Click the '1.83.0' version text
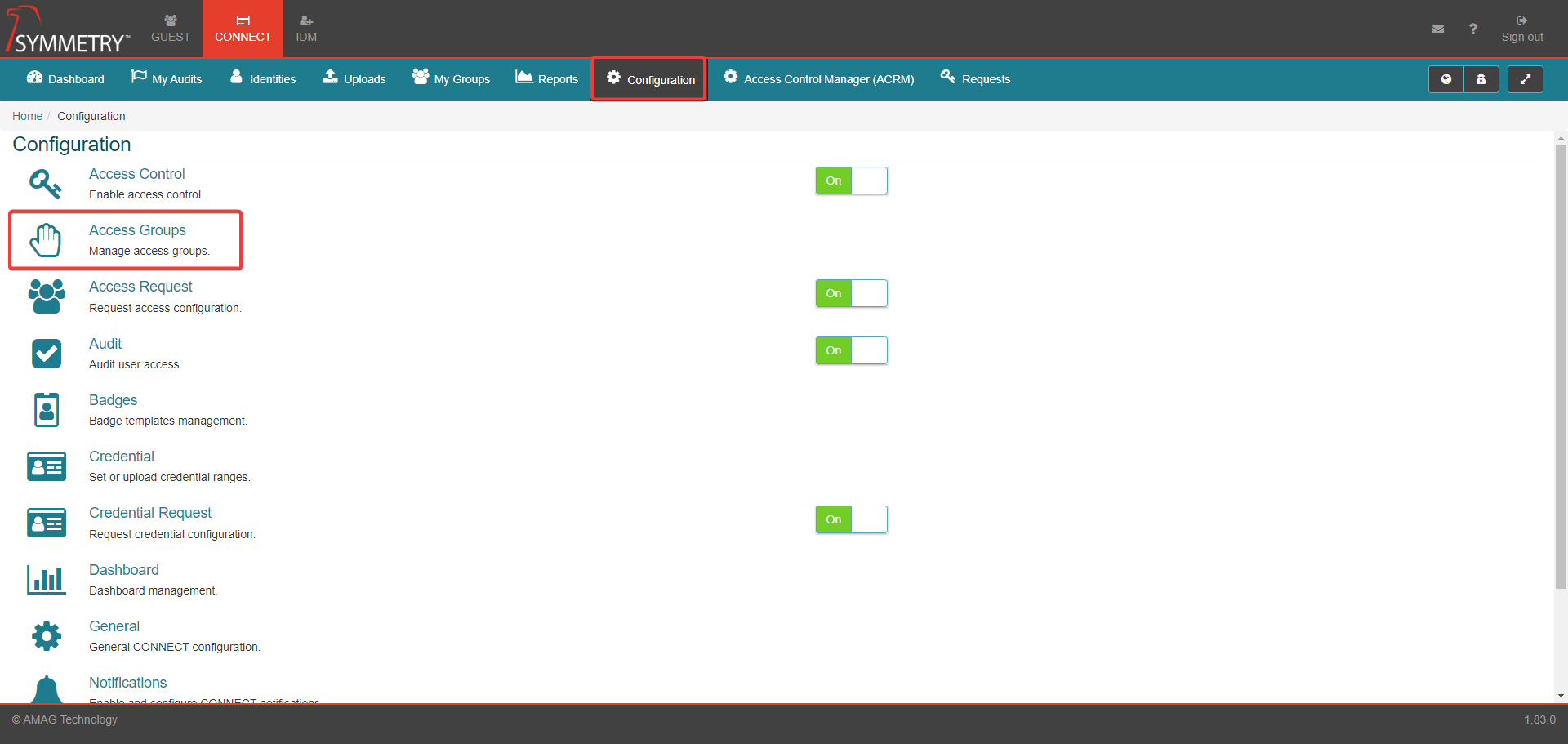The width and height of the screenshot is (1568, 744). point(1539,719)
